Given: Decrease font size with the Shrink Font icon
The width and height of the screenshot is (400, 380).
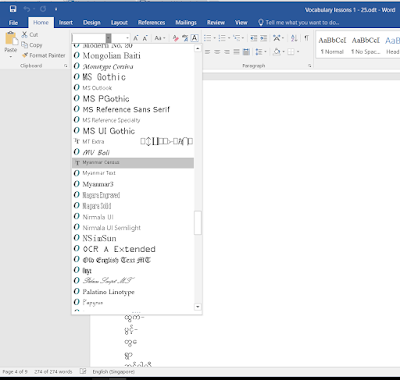Looking at the screenshot, I should (x=145, y=38).
